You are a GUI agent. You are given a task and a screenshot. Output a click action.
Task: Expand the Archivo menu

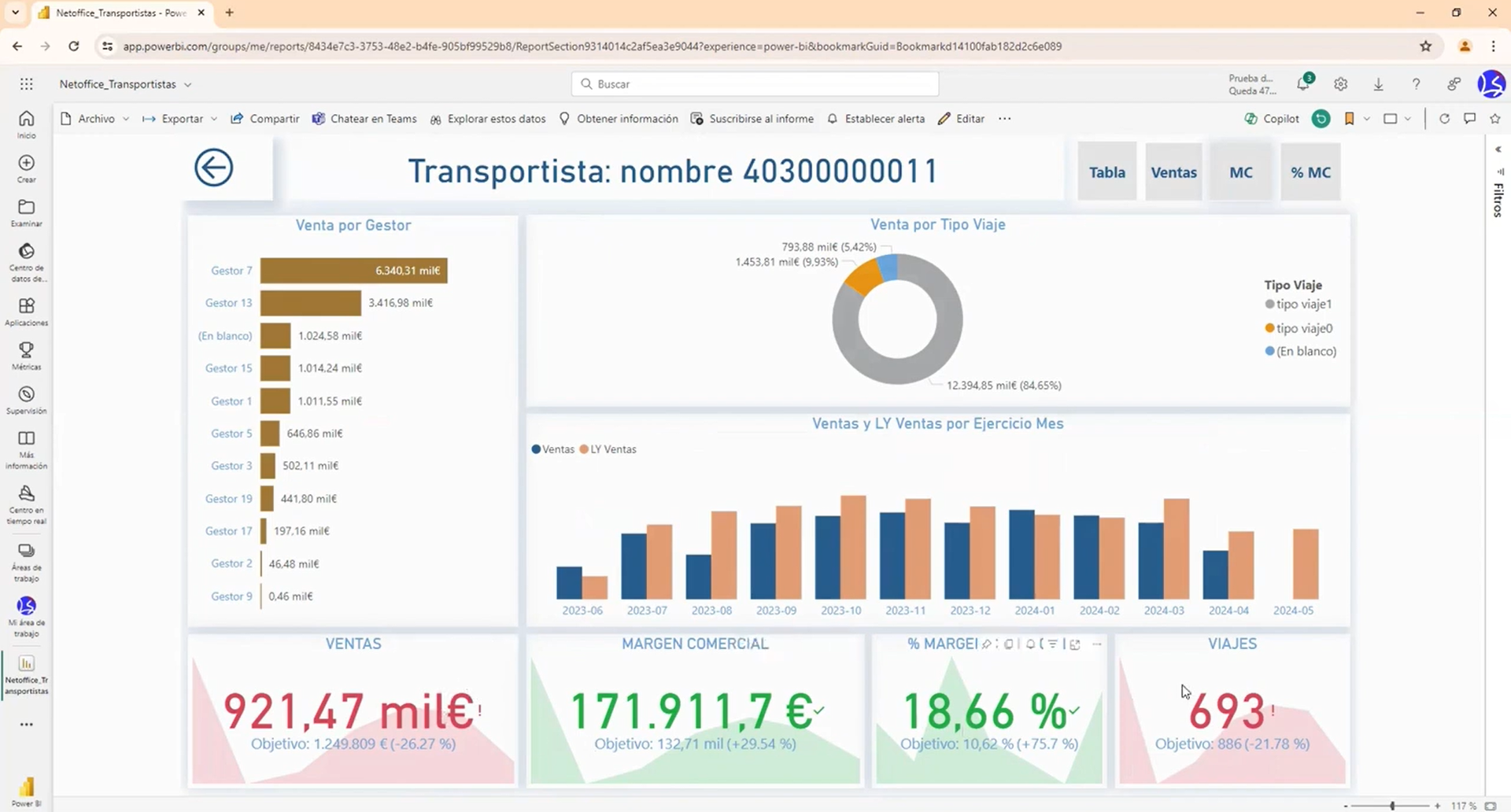click(x=94, y=119)
